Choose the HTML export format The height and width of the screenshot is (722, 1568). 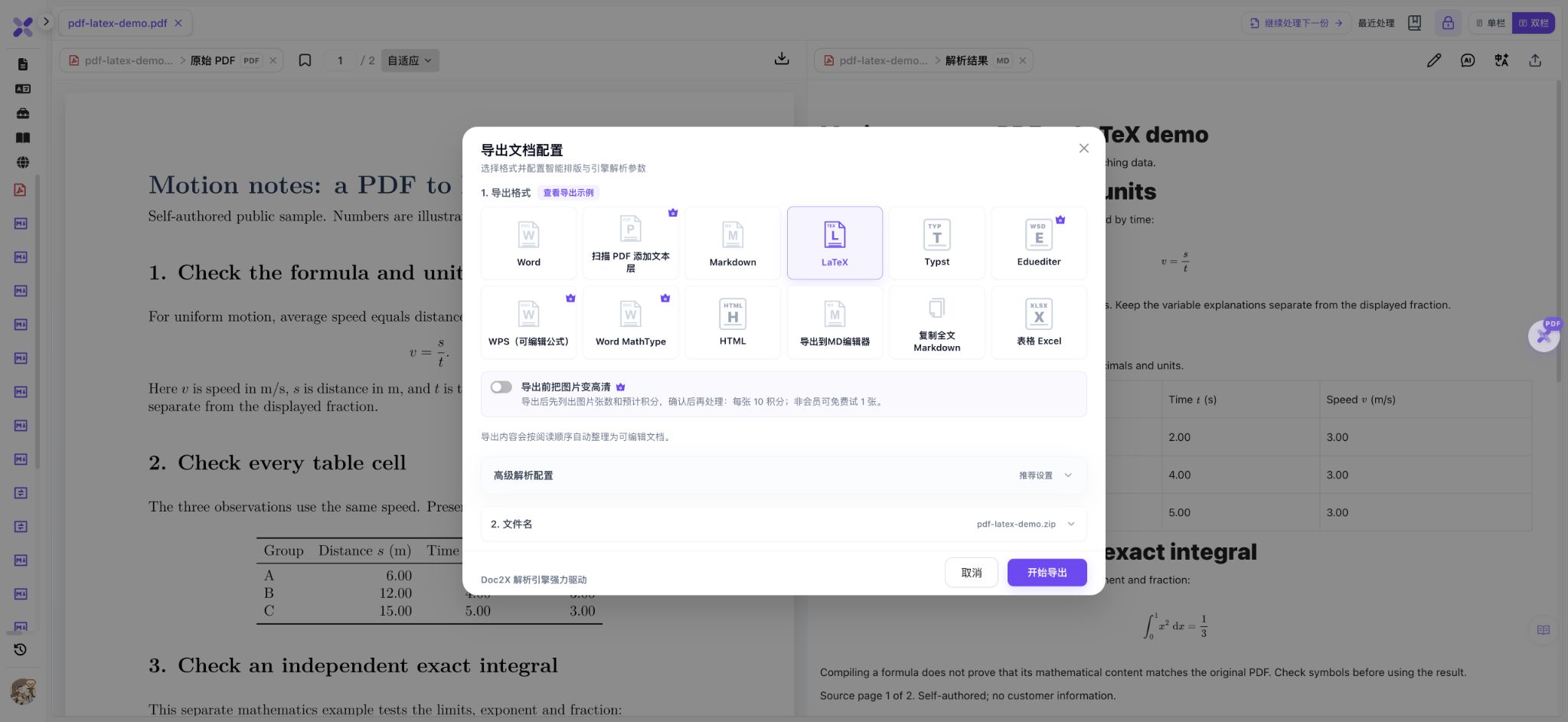point(733,322)
